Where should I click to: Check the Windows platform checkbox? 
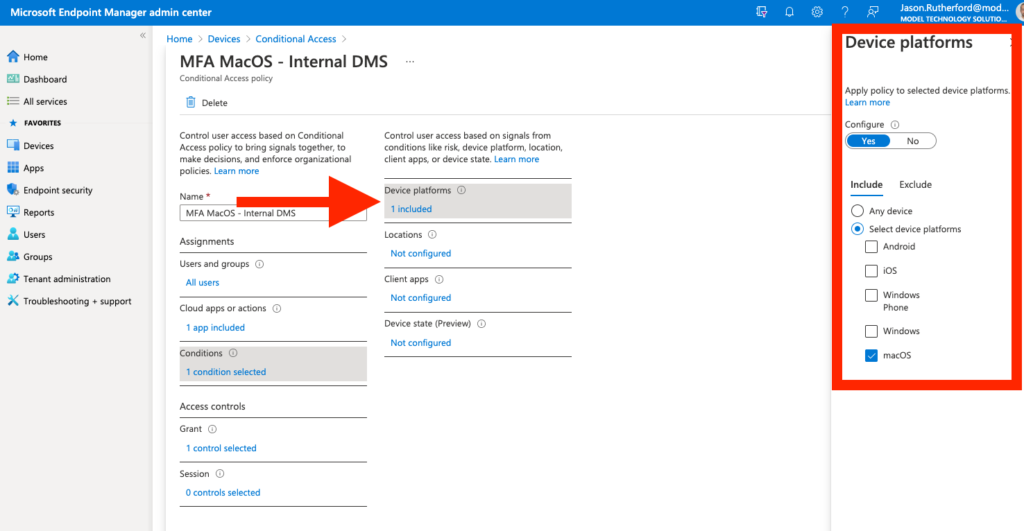tap(871, 331)
